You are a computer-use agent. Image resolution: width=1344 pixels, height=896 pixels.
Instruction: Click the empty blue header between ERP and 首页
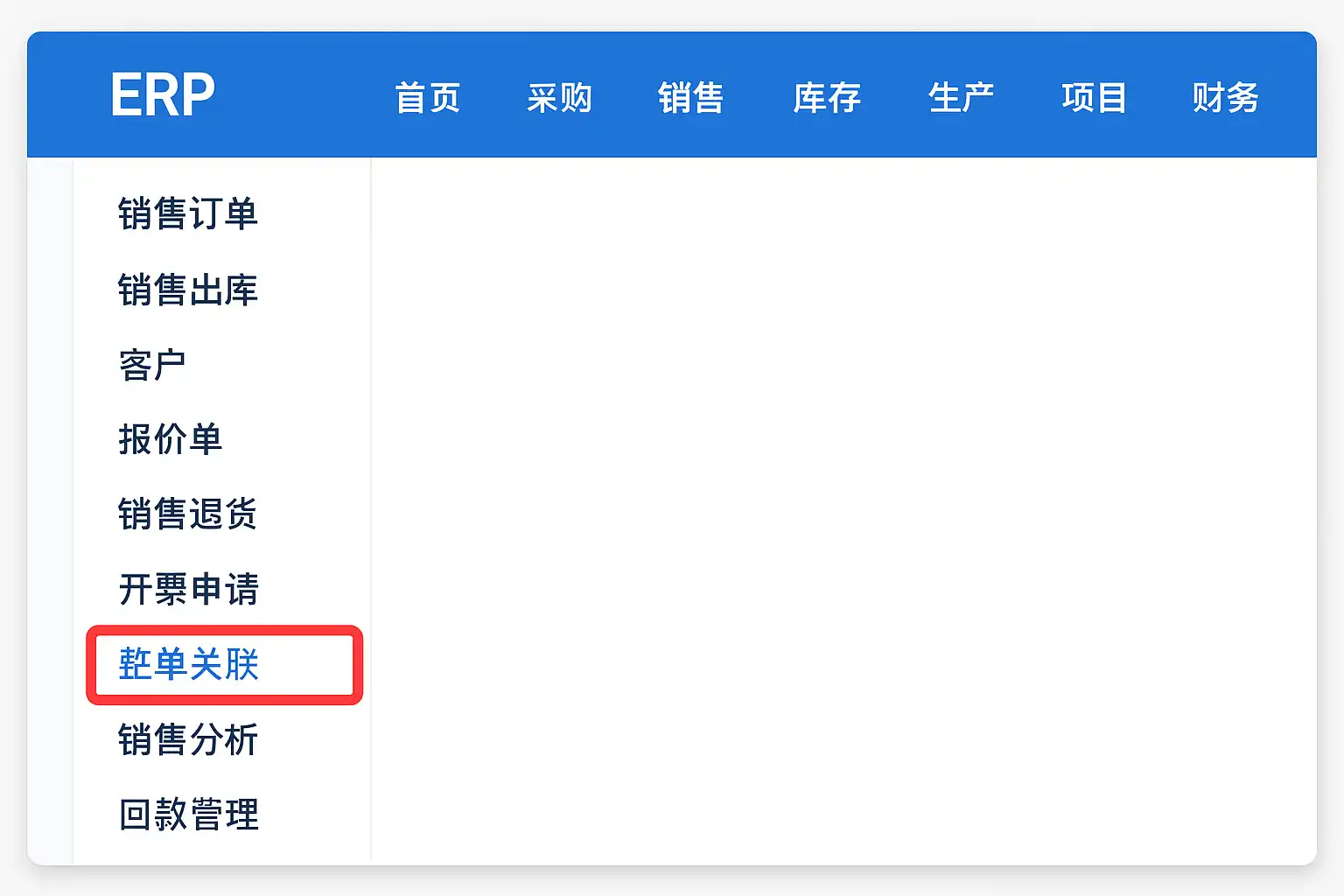click(302, 95)
